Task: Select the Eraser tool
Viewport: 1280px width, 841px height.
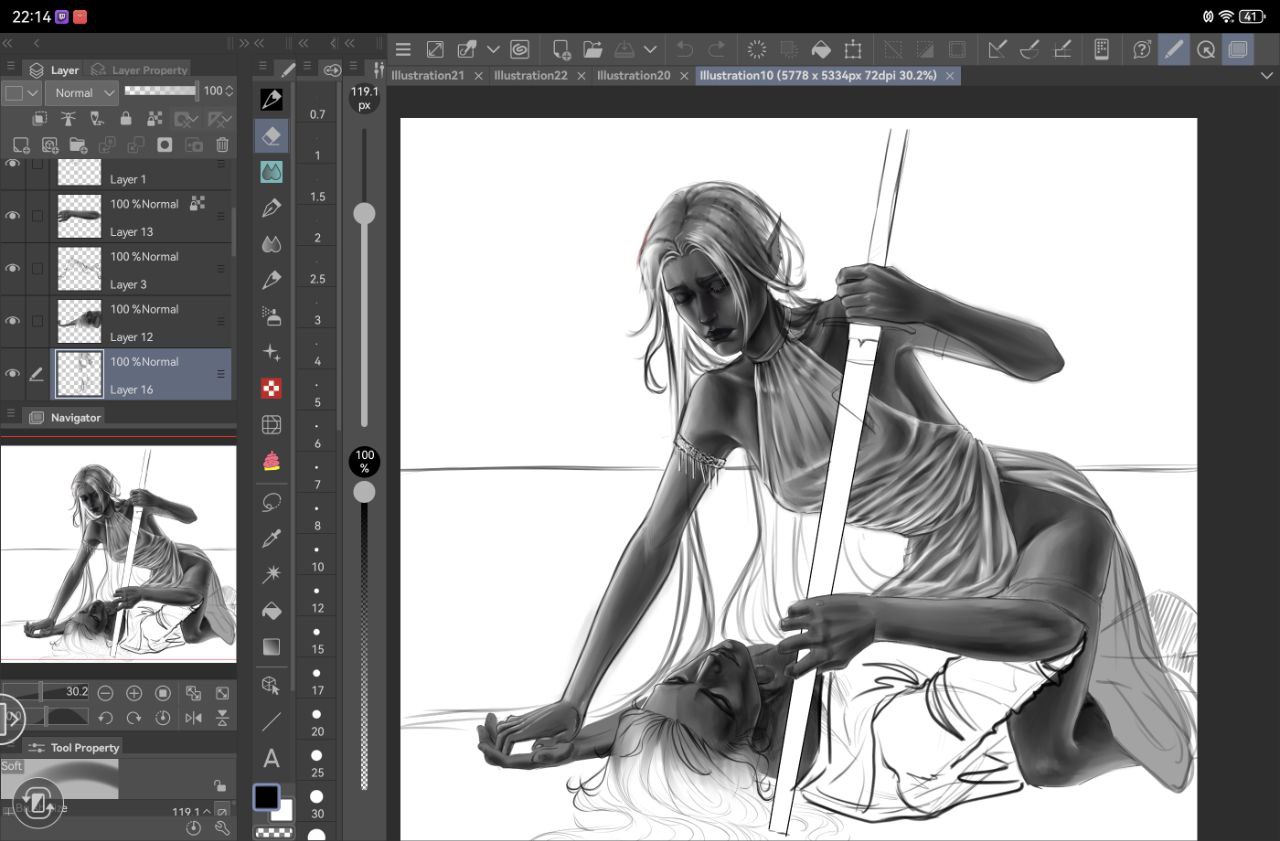Action: [271, 136]
